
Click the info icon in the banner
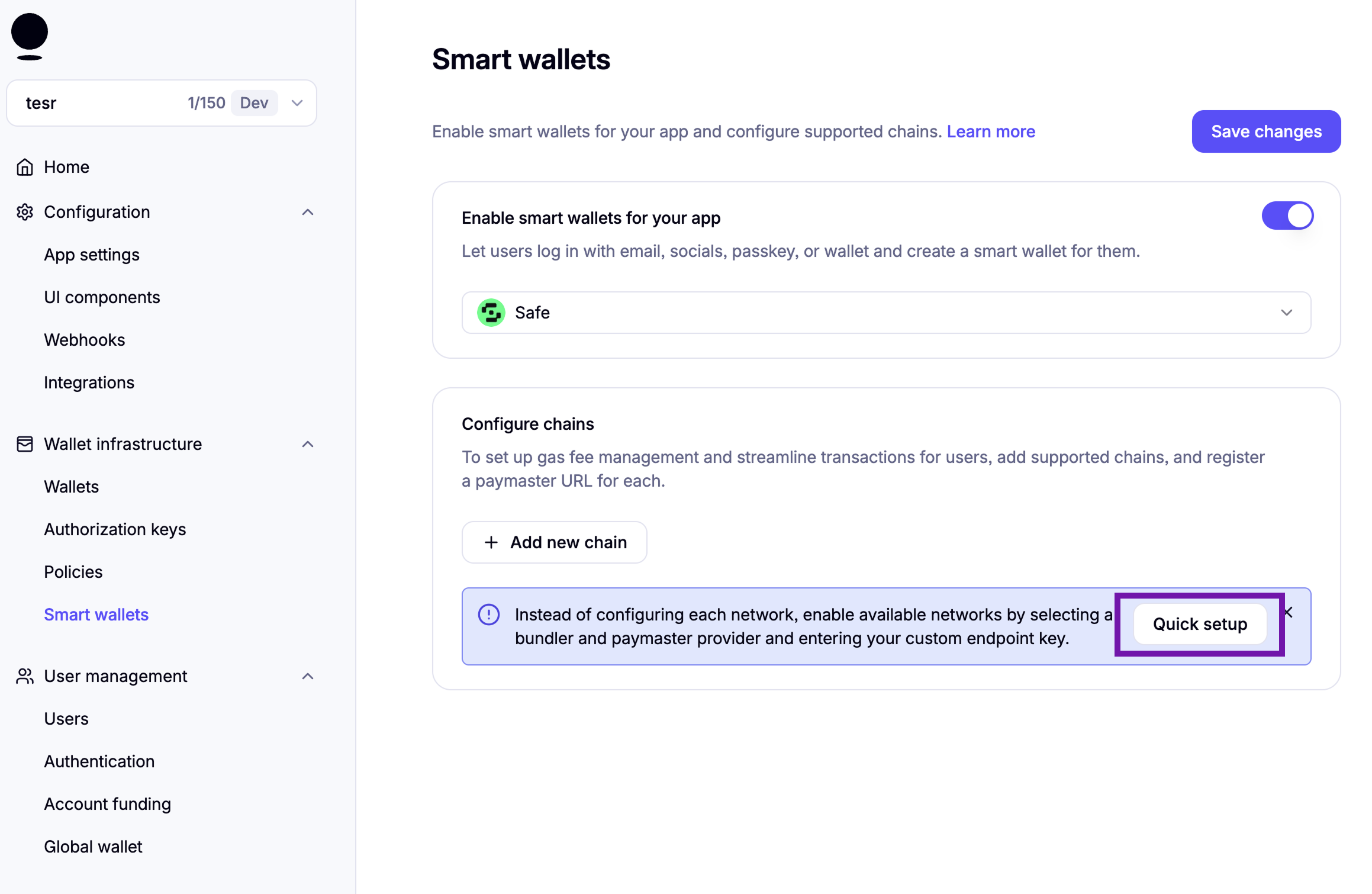[x=489, y=615]
